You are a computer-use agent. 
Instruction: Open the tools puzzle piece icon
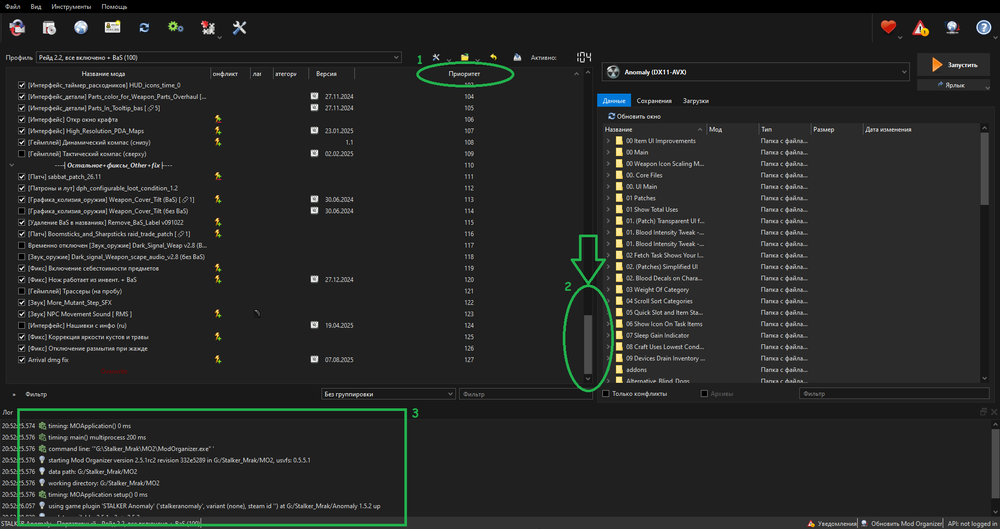[208, 27]
